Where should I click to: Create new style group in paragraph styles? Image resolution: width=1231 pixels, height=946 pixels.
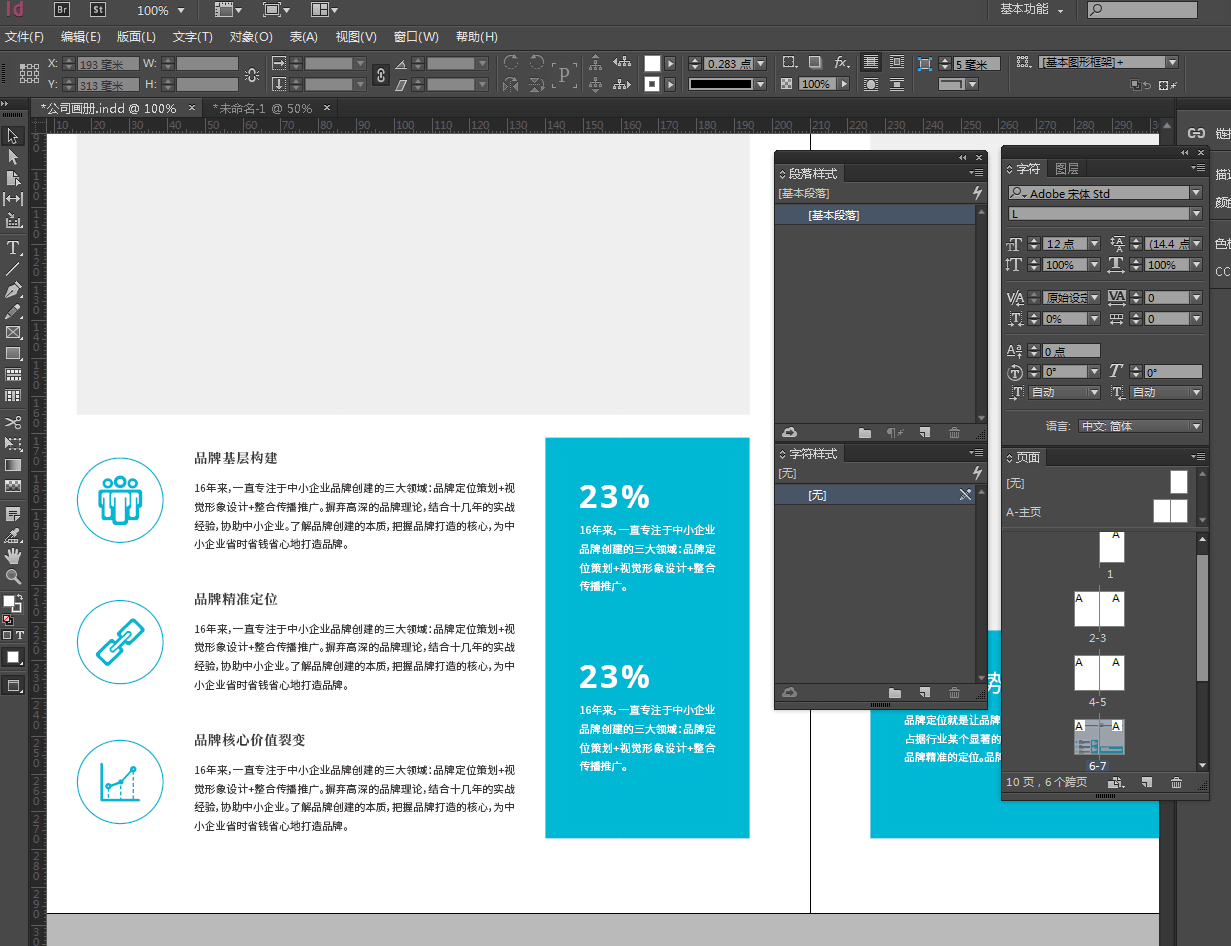865,432
